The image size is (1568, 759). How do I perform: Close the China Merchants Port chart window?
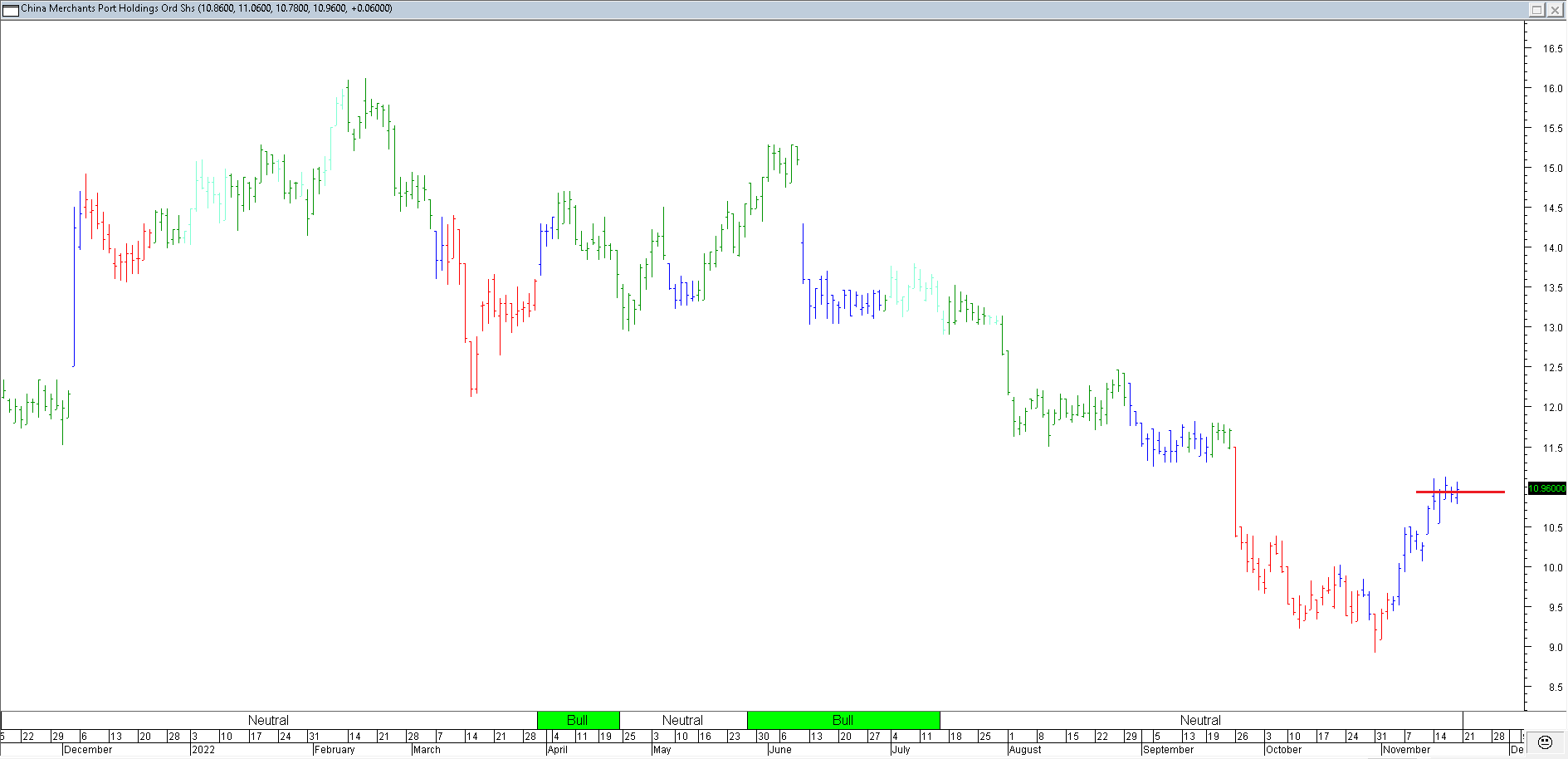pyautogui.click(x=1555, y=10)
